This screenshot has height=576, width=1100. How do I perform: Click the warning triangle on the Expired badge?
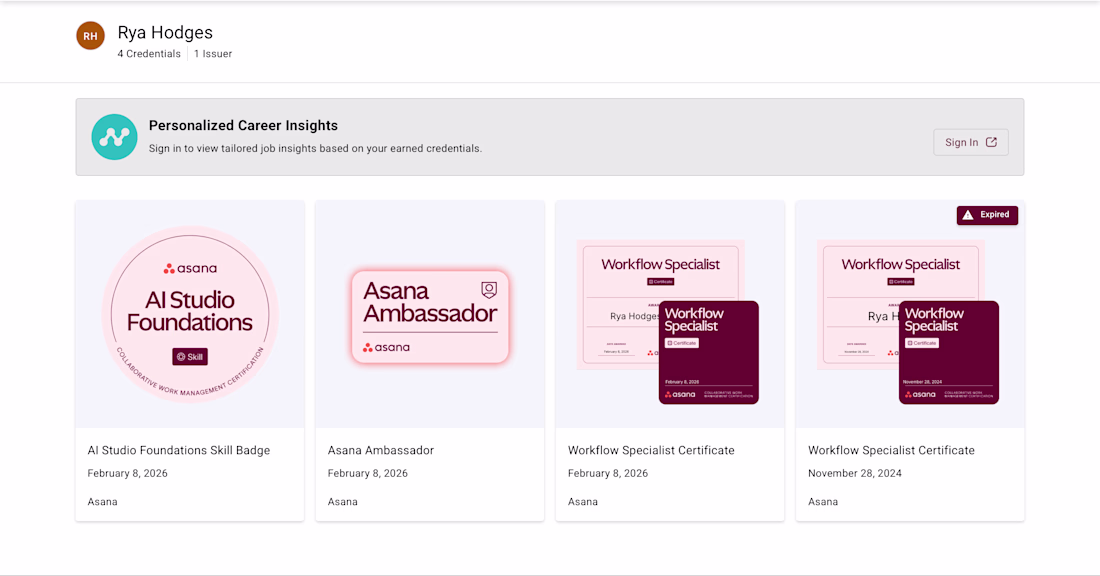(967, 215)
